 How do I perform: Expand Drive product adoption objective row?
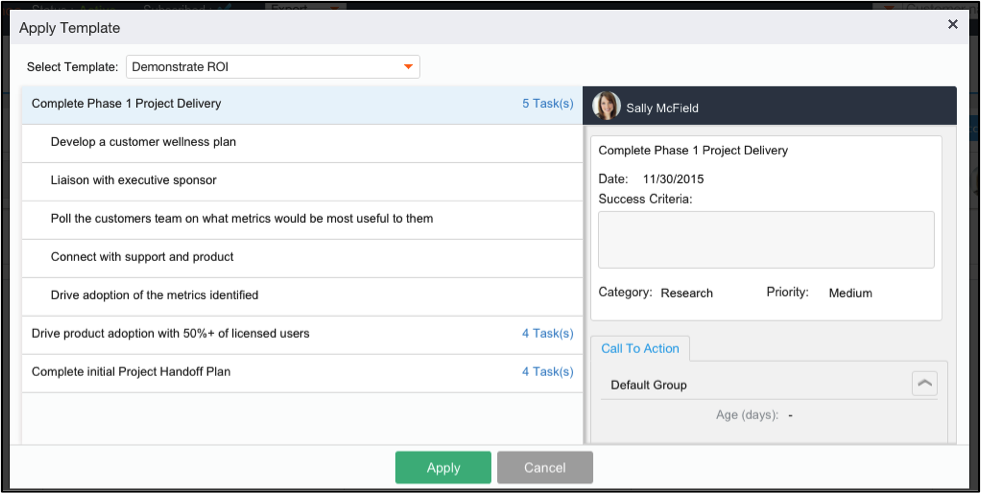click(170, 333)
